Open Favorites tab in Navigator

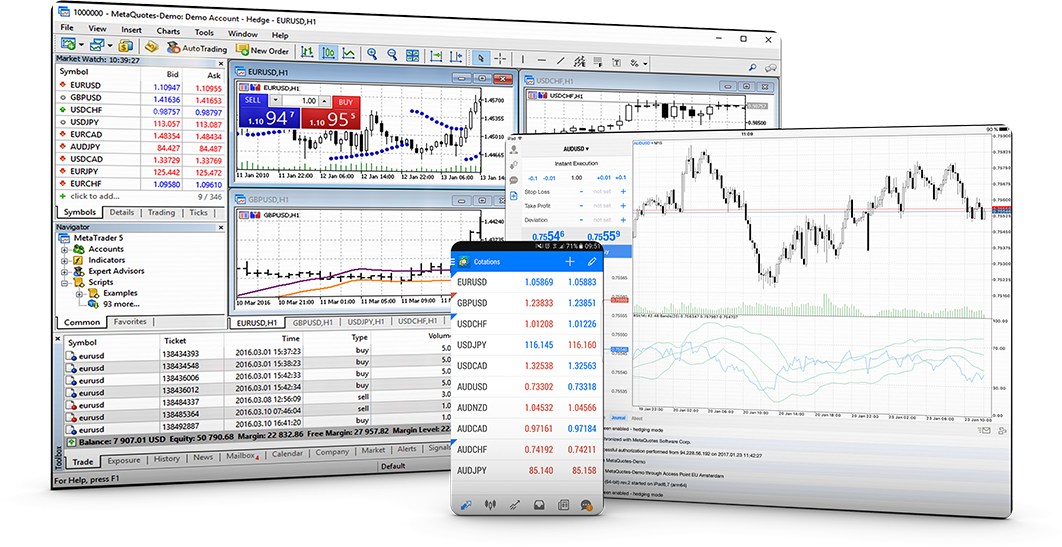[x=129, y=322]
